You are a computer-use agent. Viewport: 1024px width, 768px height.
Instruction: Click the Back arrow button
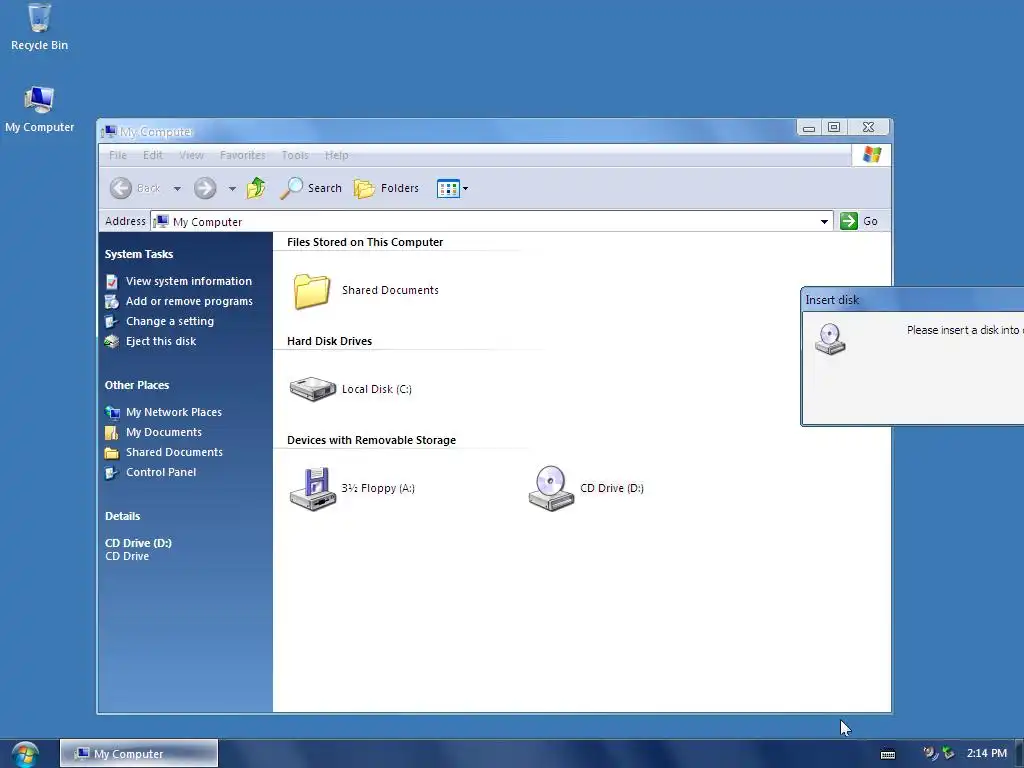pyautogui.click(x=121, y=188)
